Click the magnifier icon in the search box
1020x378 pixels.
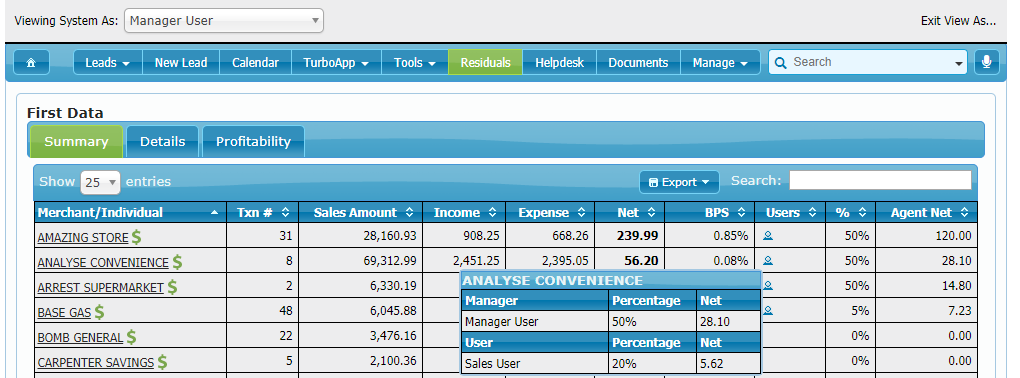(x=781, y=62)
